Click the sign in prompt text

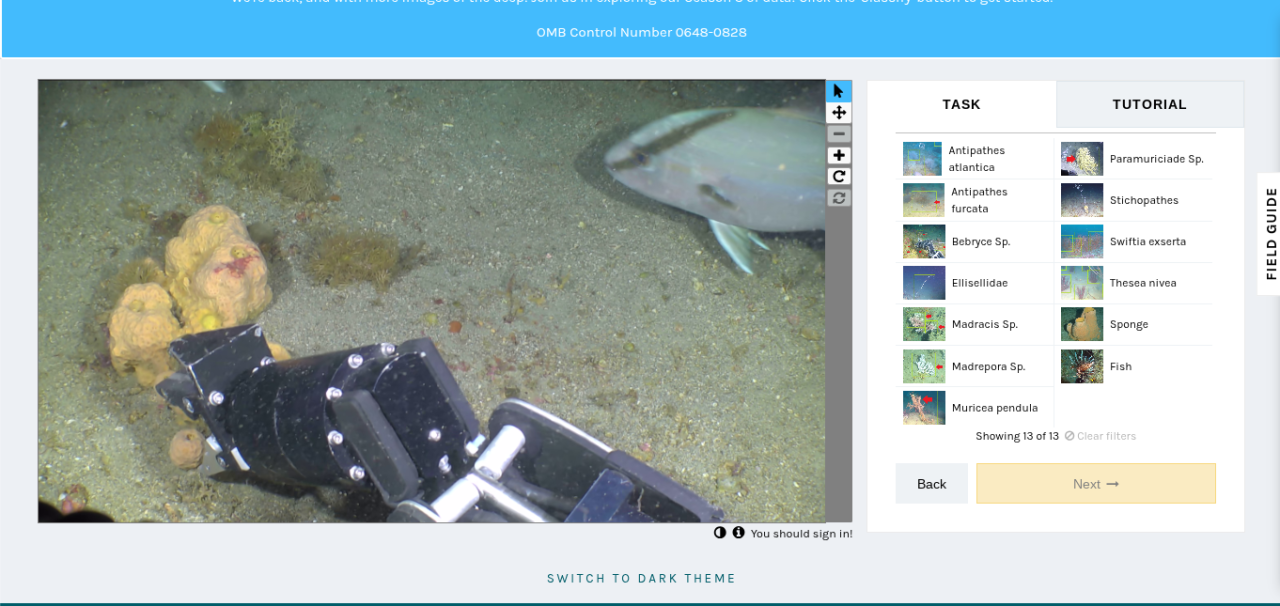pyautogui.click(x=801, y=534)
